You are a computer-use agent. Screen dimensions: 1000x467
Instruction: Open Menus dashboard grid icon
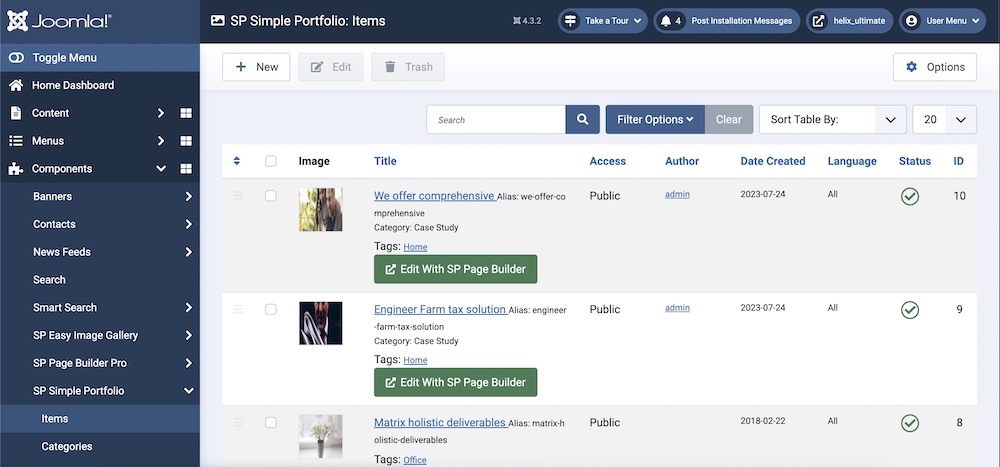point(186,141)
